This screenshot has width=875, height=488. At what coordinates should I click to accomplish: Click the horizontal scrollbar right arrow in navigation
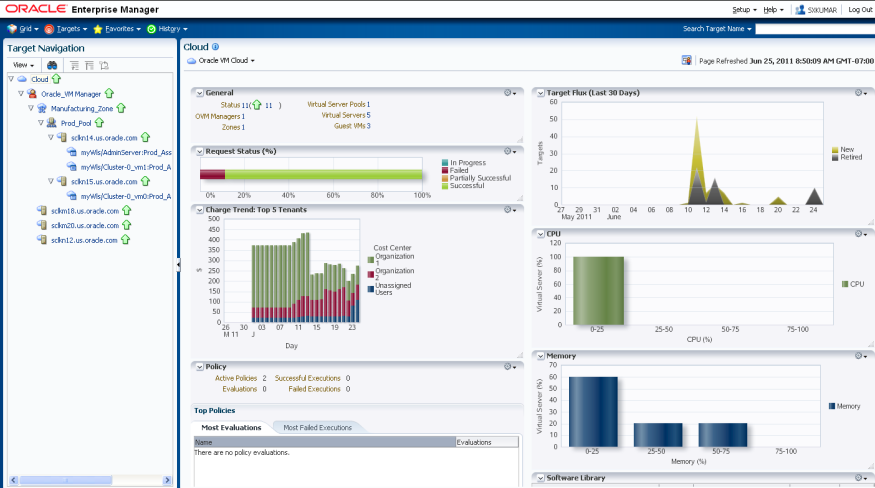point(167,480)
